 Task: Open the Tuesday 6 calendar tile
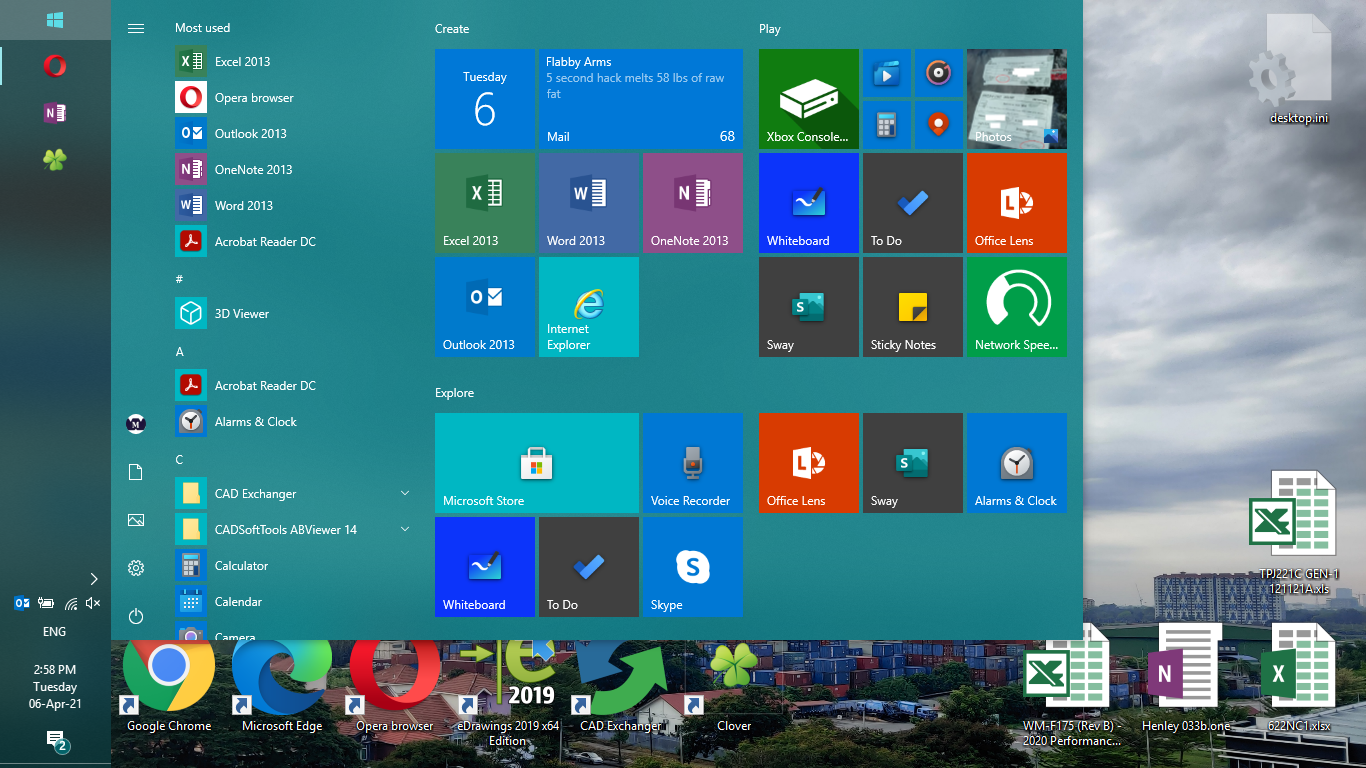(x=485, y=99)
